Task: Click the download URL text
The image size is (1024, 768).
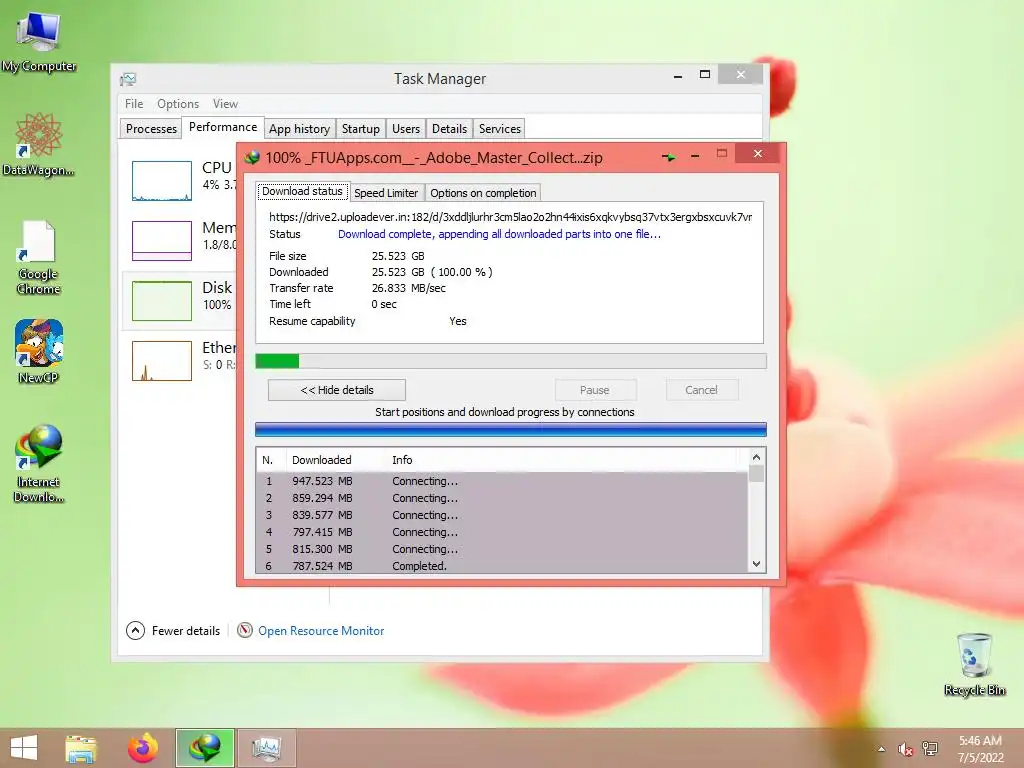Action: coord(511,217)
